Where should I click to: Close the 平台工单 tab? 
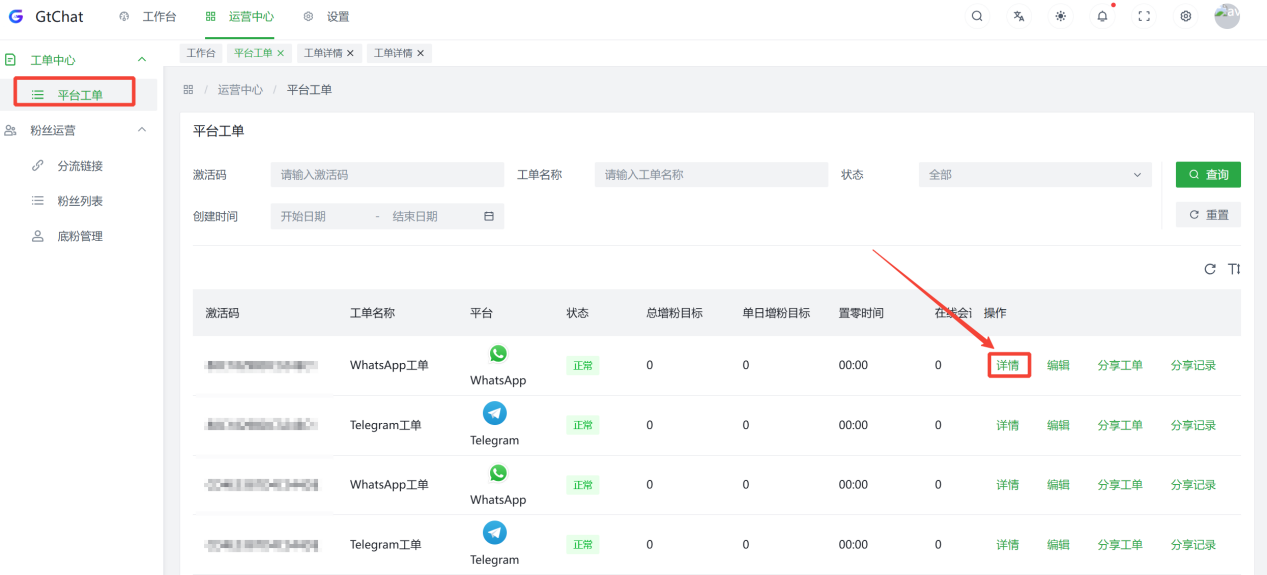[x=281, y=53]
